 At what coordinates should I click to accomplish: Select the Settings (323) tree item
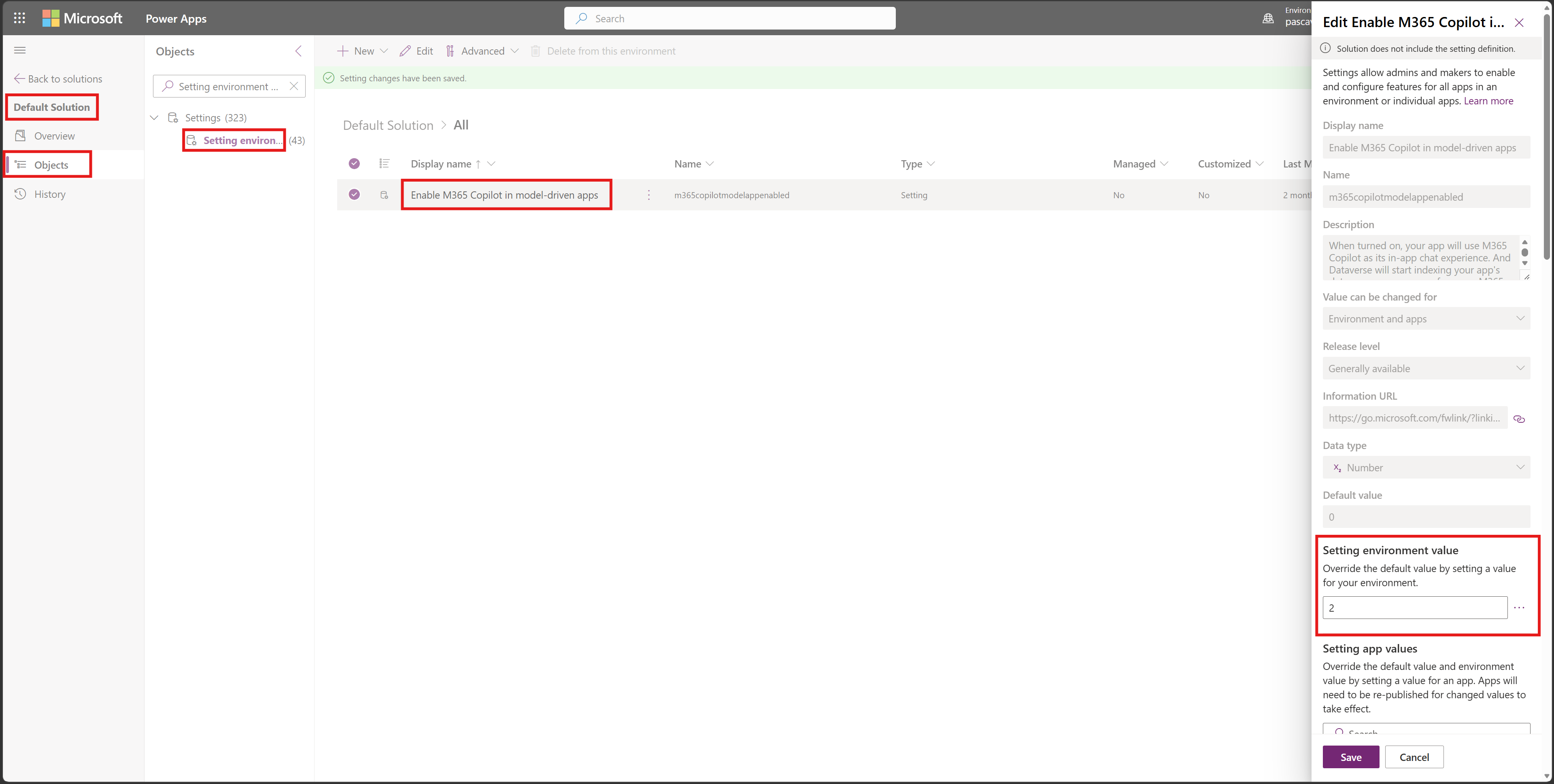point(215,118)
